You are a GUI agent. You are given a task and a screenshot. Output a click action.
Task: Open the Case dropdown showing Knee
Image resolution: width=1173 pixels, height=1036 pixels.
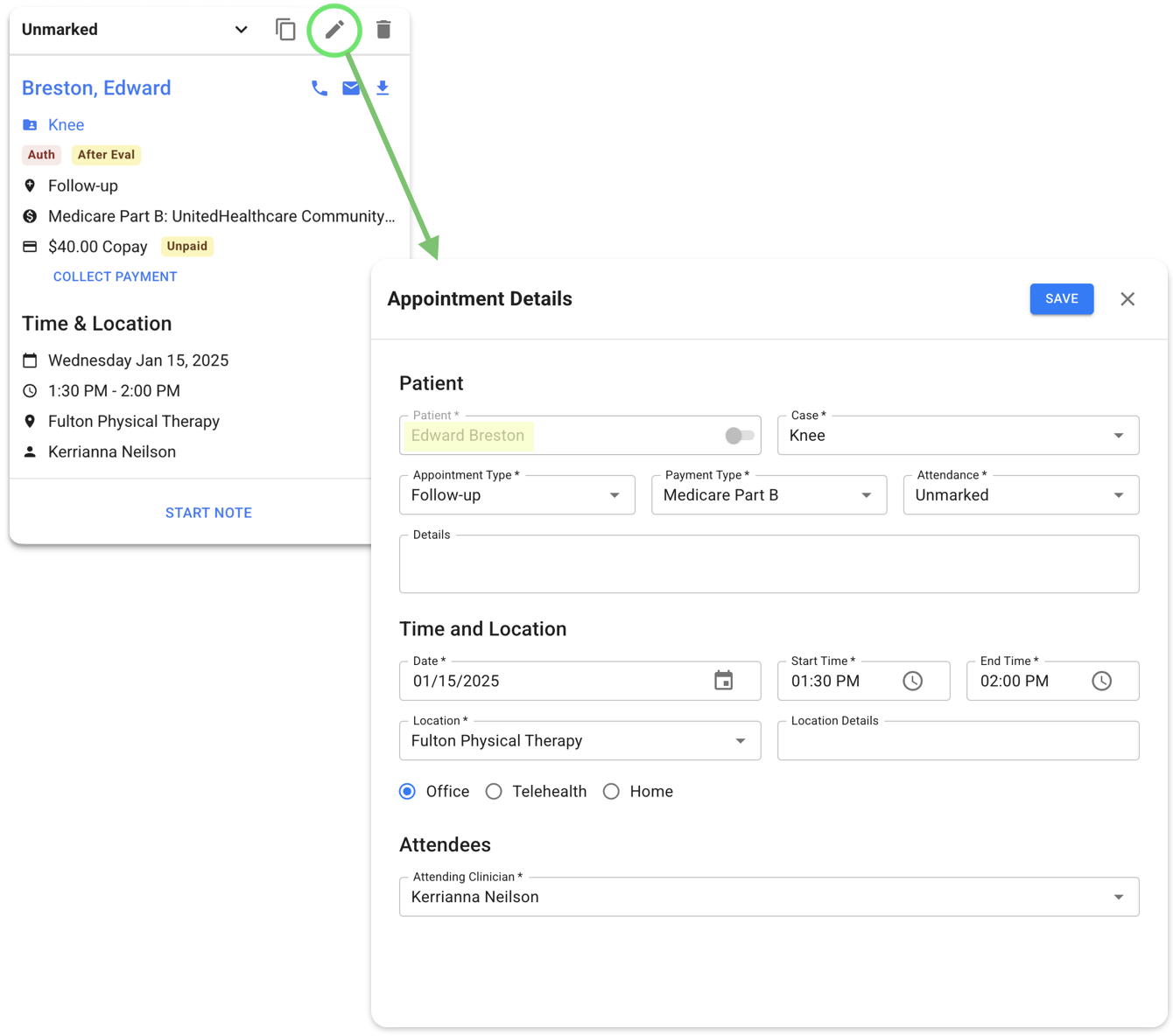coord(959,435)
